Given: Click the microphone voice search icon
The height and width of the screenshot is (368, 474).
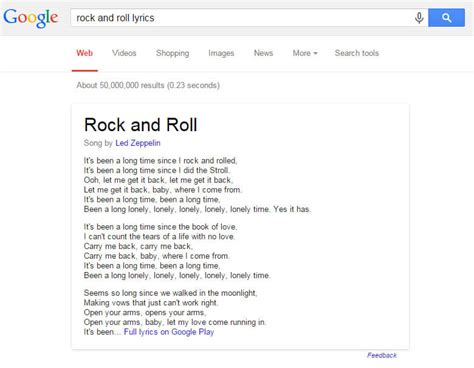Looking at the screenshot, I should [x=419, y=18].
